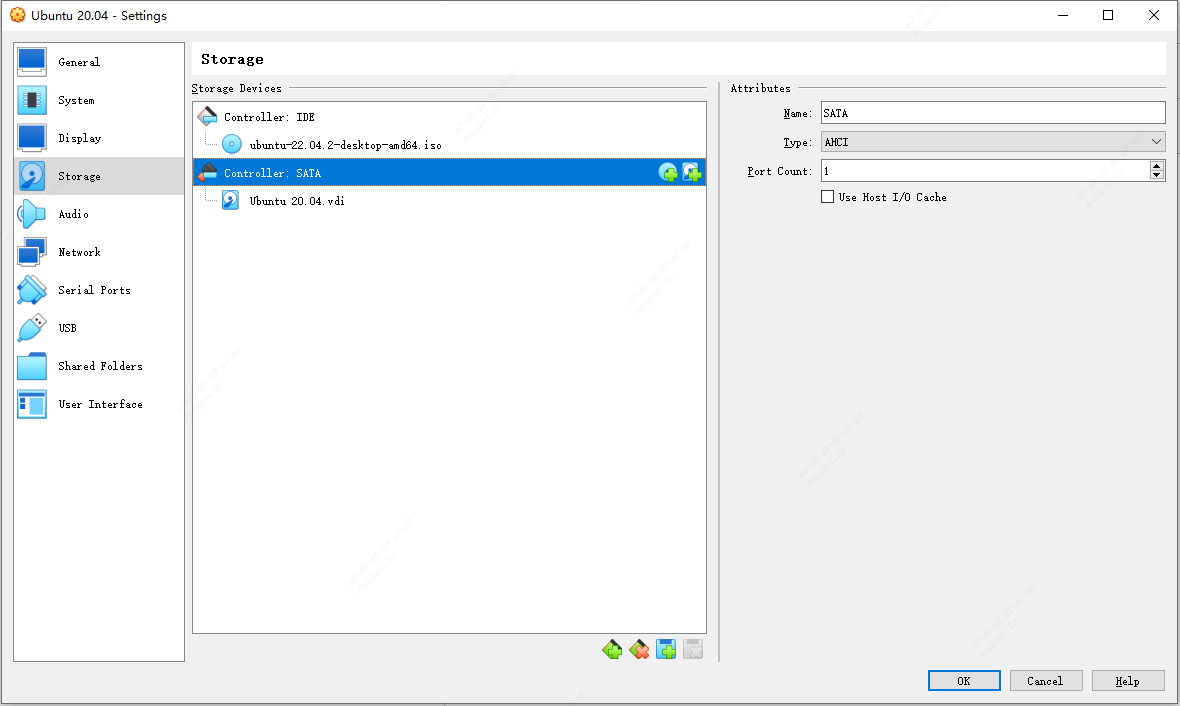Click the Port Count input field
1180x706 pixels.
pyautogui.click(x=985, y=171)
